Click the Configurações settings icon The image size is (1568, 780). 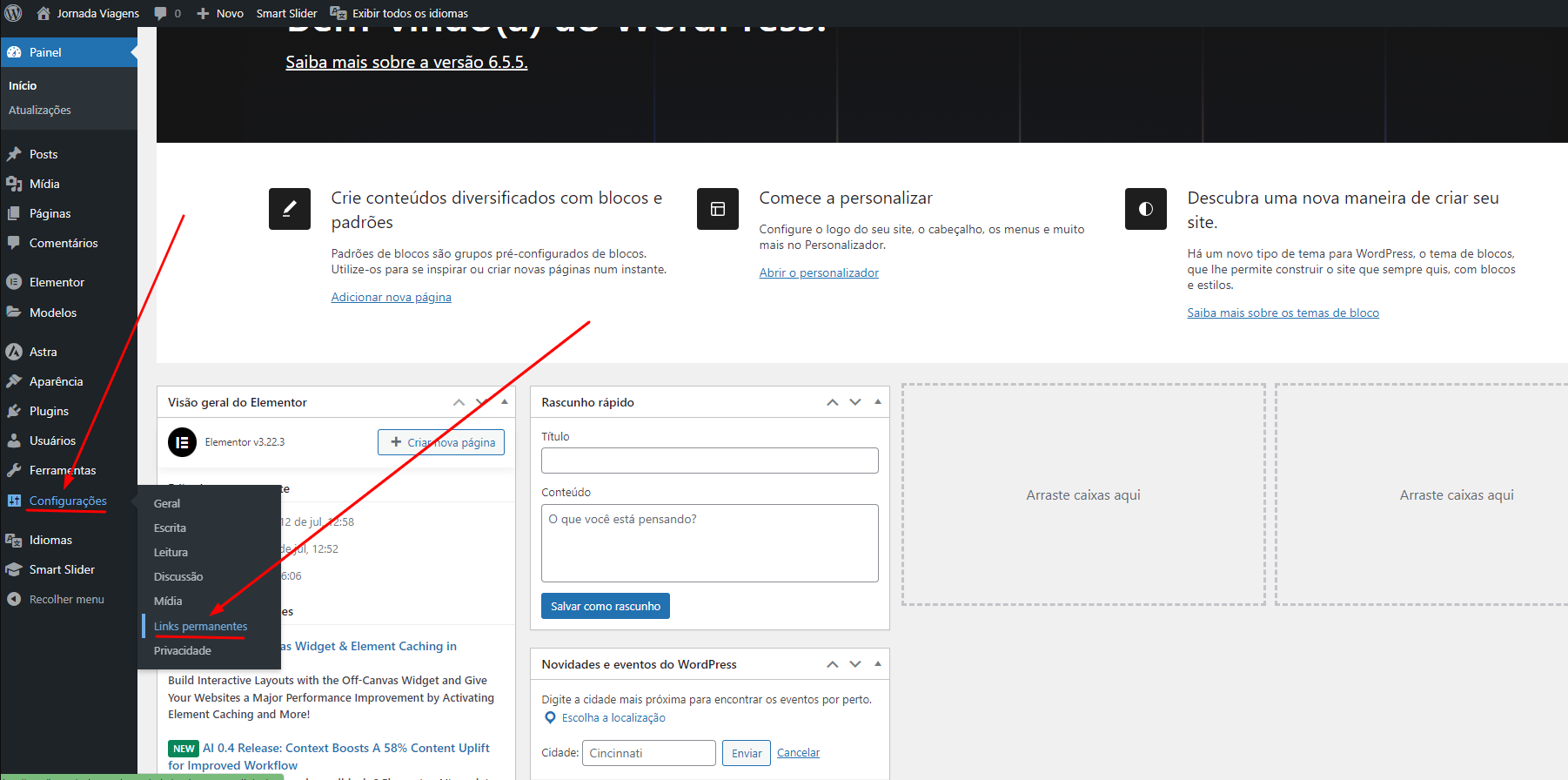pos(14,501)
